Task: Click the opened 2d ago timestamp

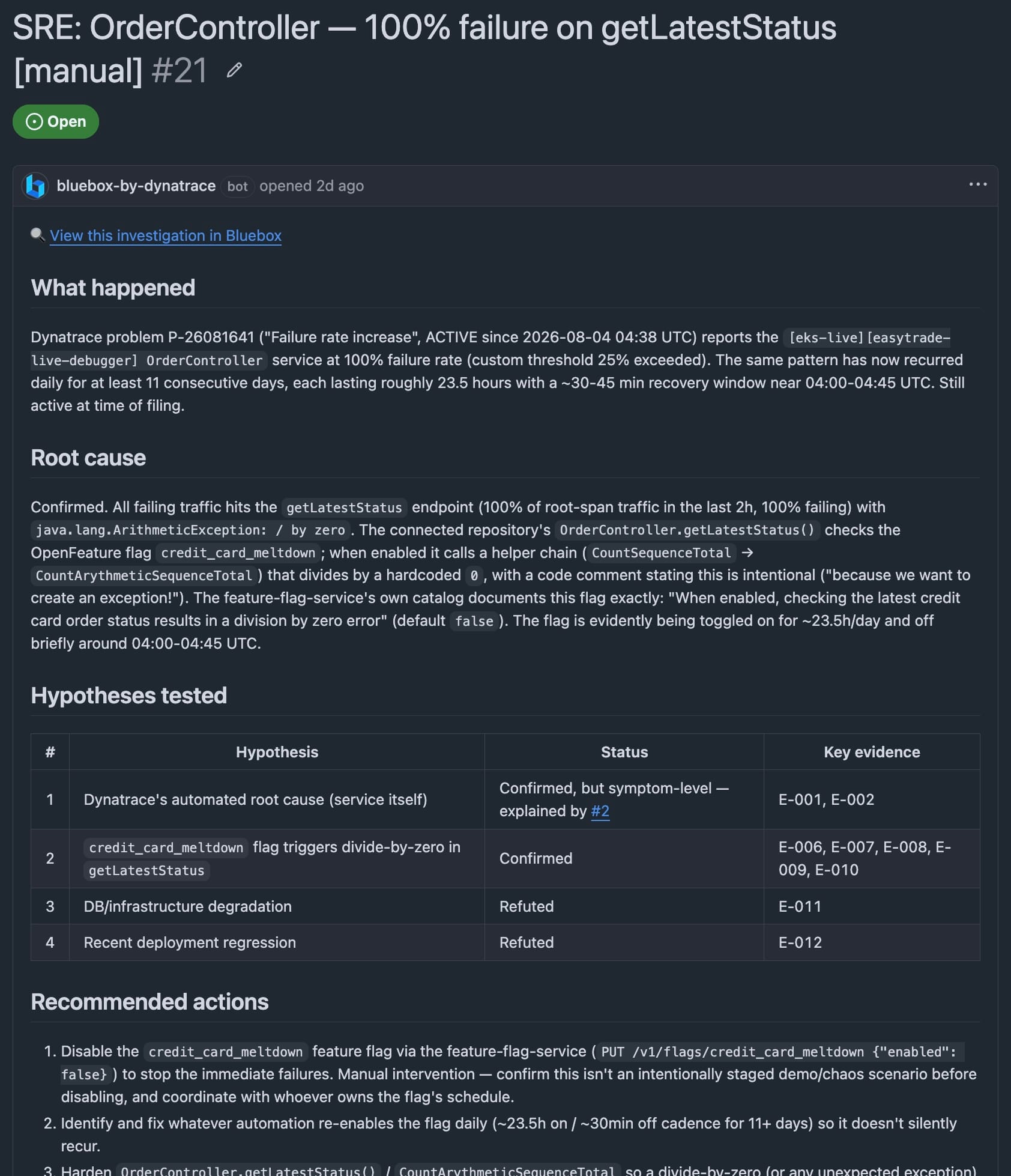Action: pos(312,186)
